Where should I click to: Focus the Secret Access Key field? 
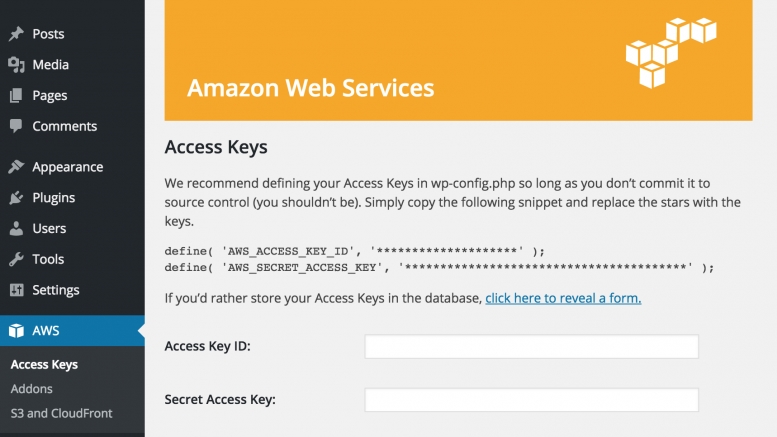point(532,400)
